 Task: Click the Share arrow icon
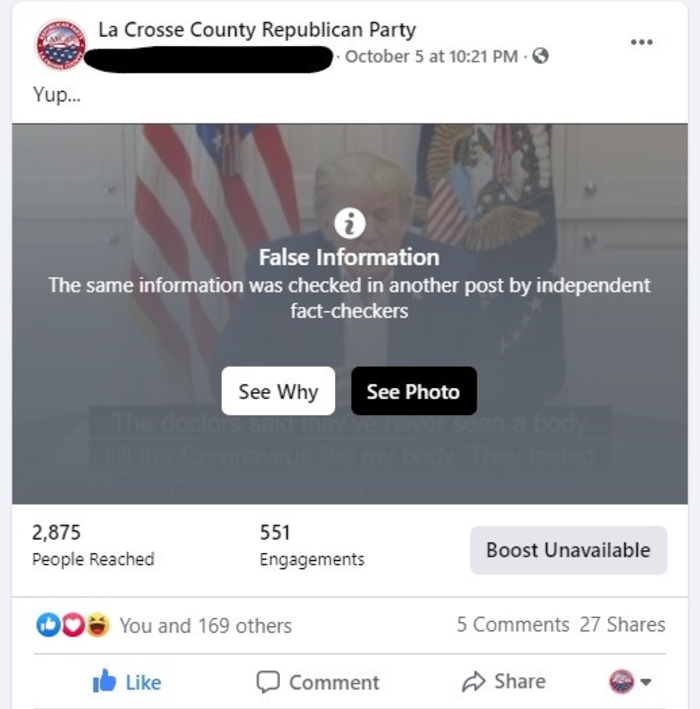click(473, 682)
